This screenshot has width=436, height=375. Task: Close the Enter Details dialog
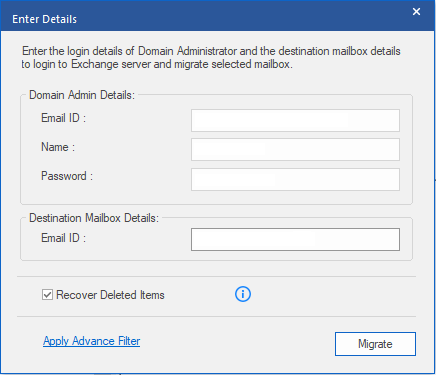416,12
